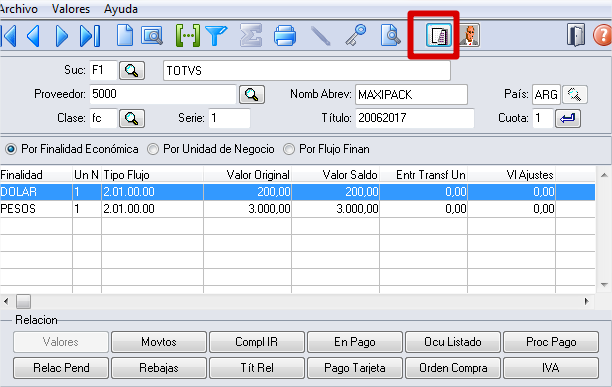Search Suc with magnifier button

[x=132, y=71]
